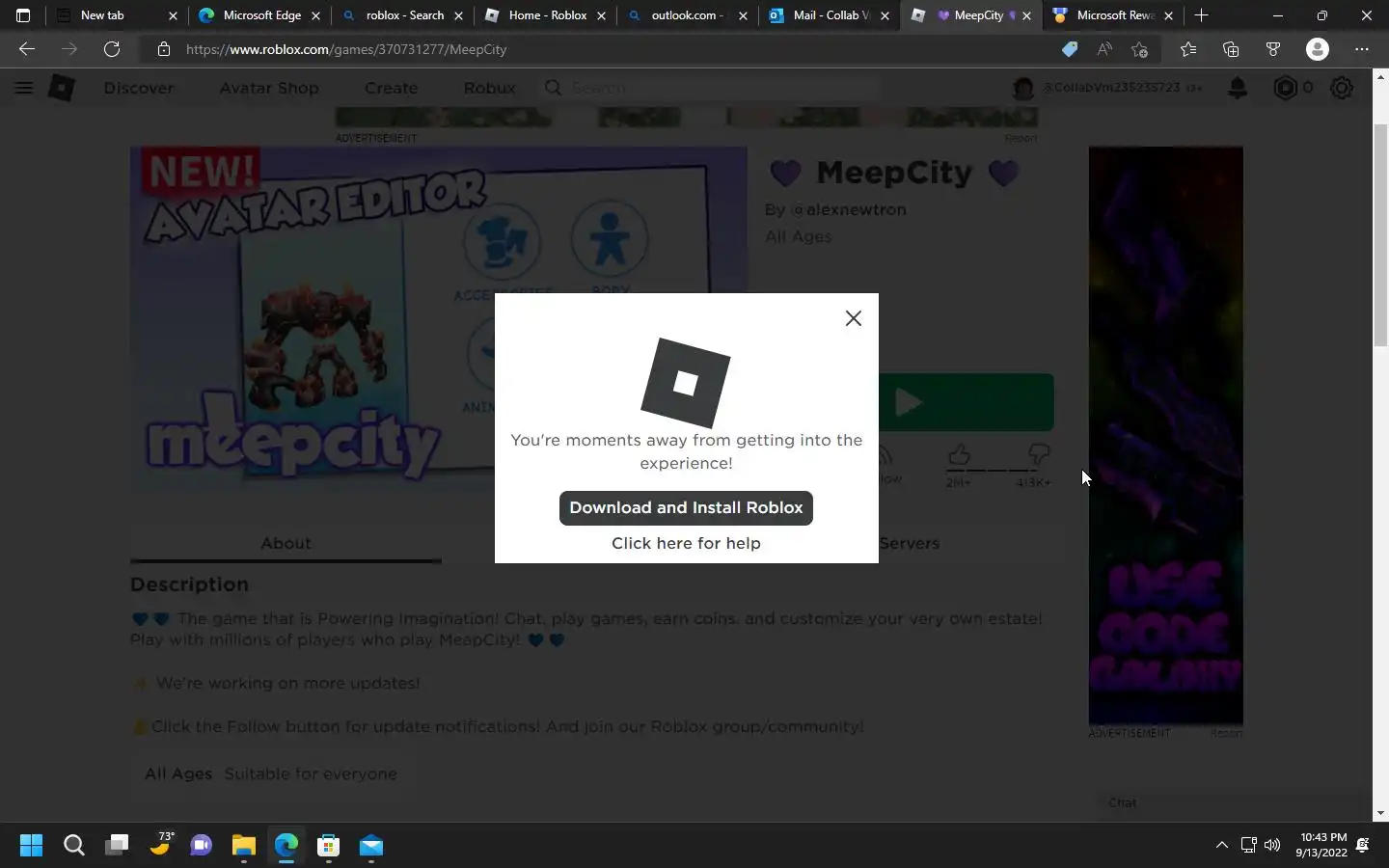Open the Mail app from the taskbar
The image size is (1389, 868).
pos(371,846)
